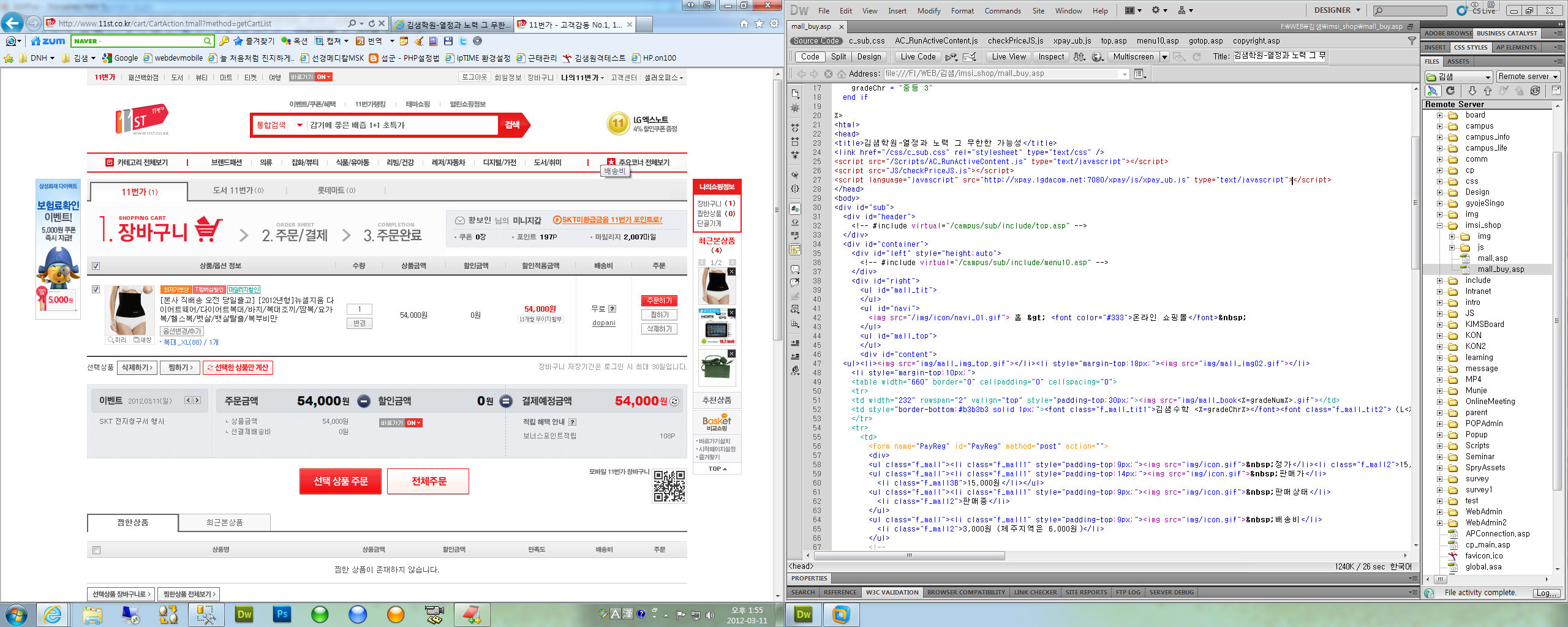This screenshot has width=1568, height=627.
Task: Toggle the 바로가기 ON switch in the top site nav
Action: pyautogui.click(x=311, y=77)
